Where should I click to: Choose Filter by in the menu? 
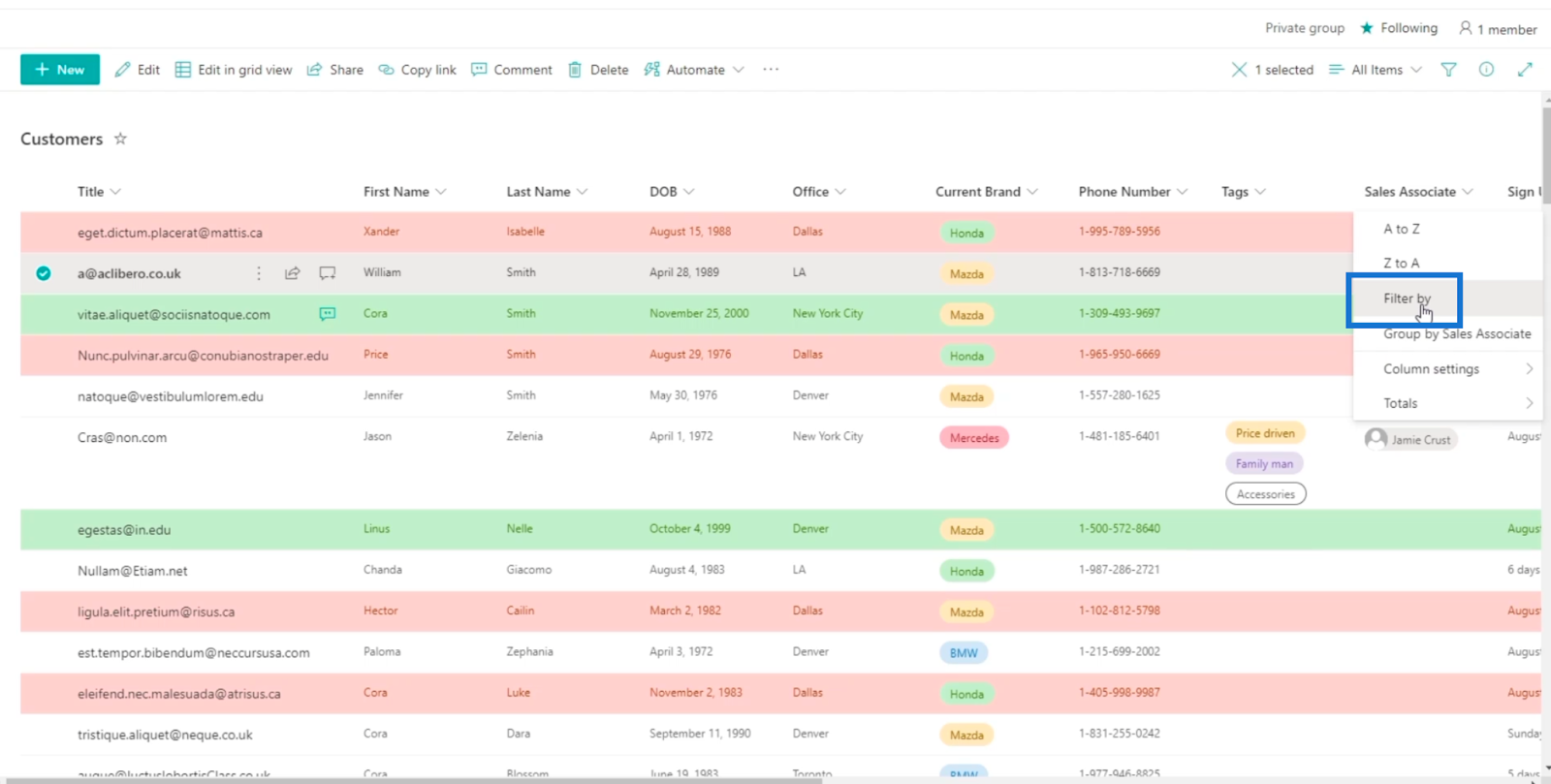(x=1407, y=298)
